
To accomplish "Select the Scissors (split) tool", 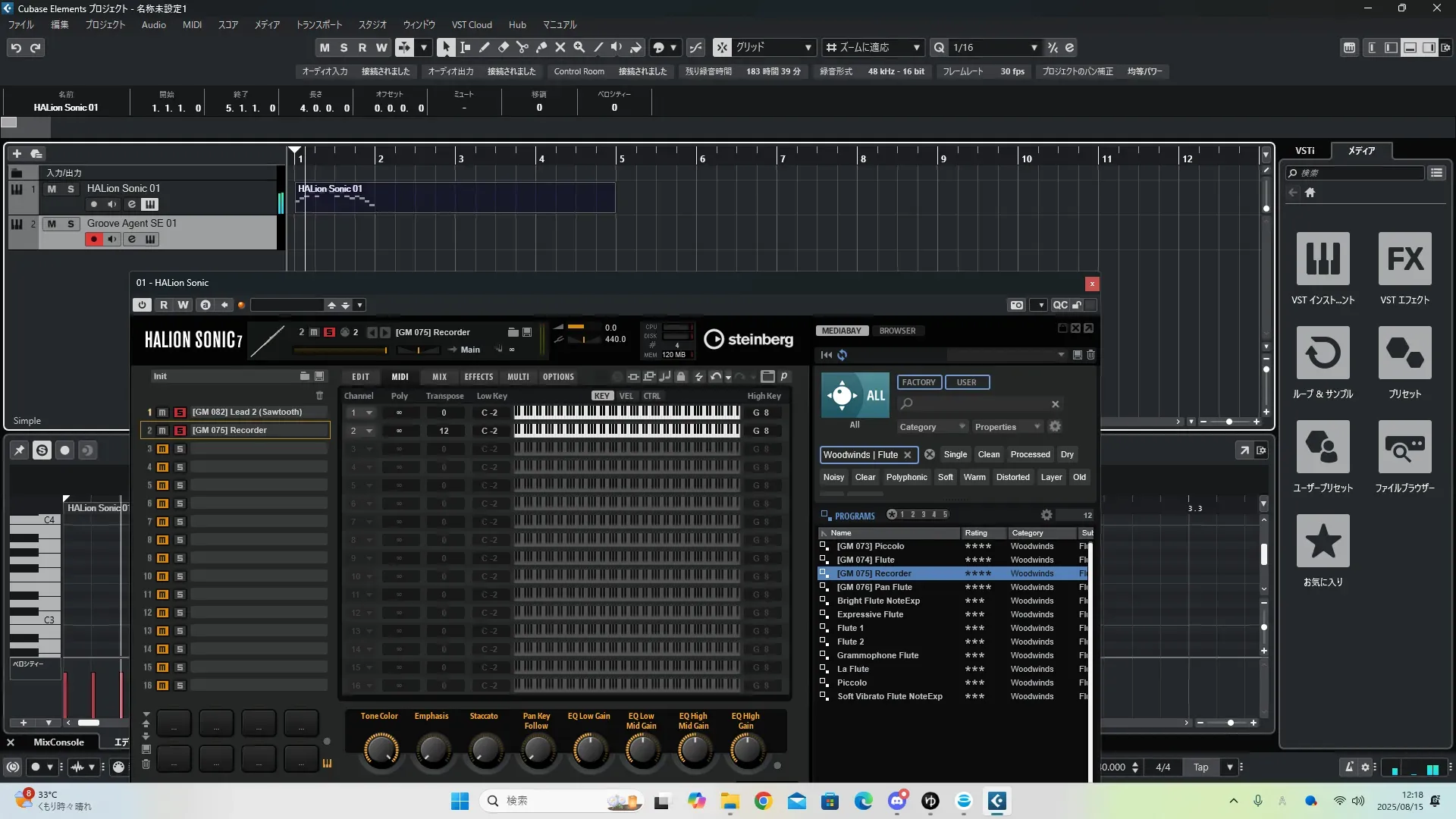I will 522,47.
